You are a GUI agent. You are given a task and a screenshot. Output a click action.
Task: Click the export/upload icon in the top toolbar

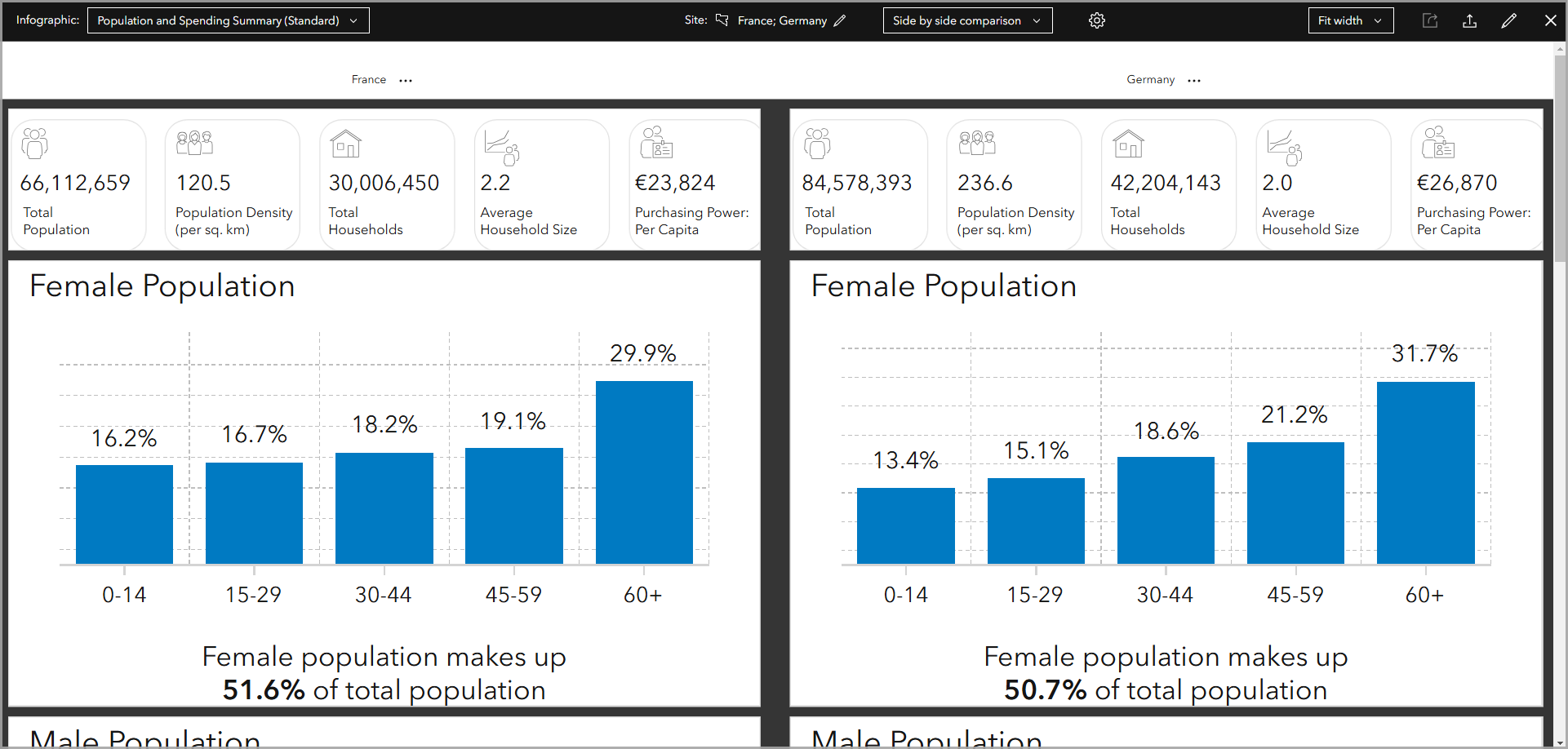[1470, 20]
